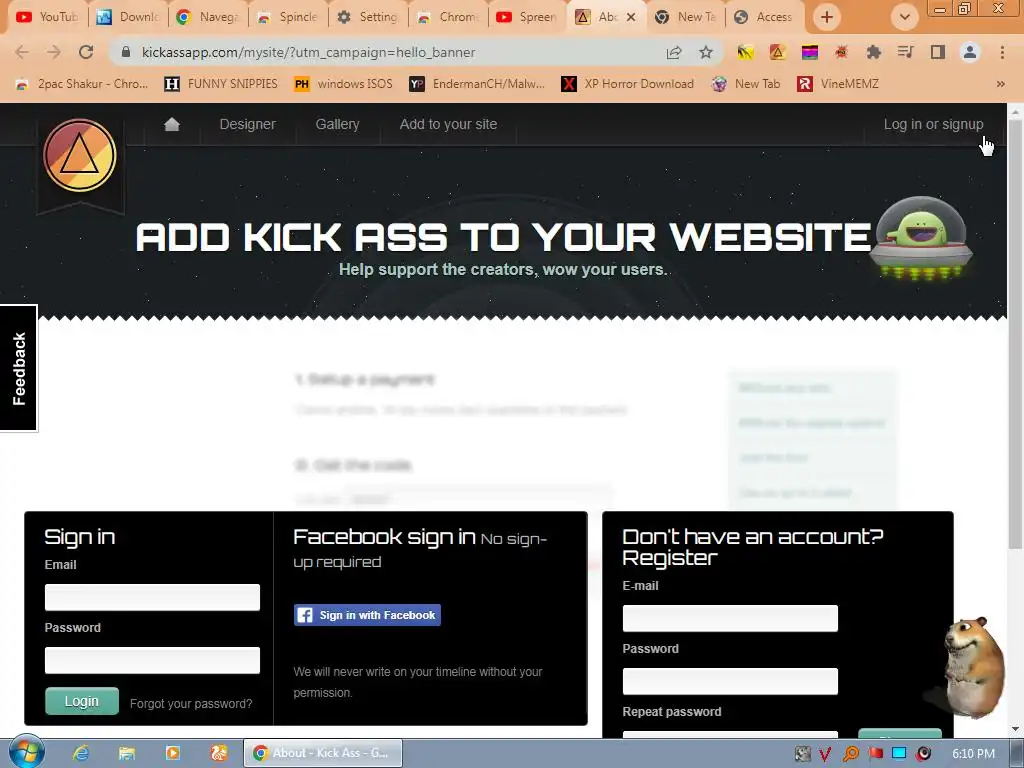The image size is (1024, 768).
Task: Click the home icon in site navigation
Action: [x=172, y=124]
